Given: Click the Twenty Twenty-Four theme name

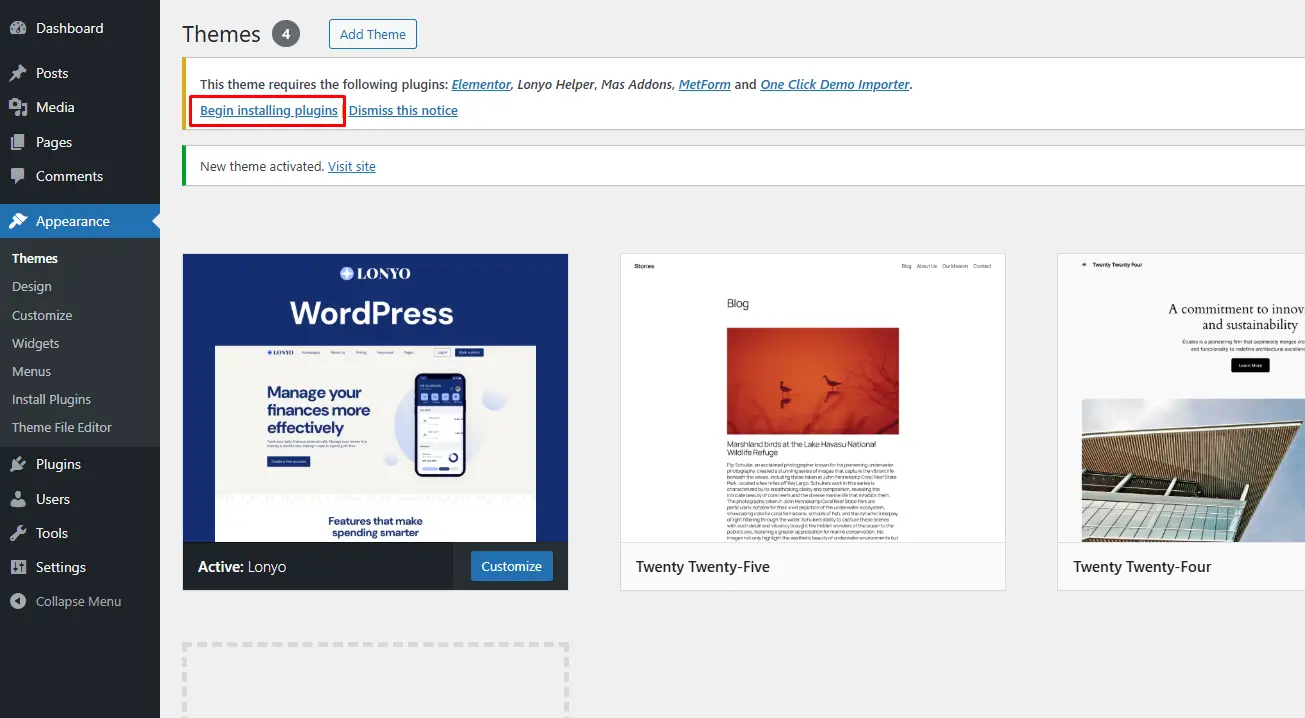Looking at the screenshot, I should click(1142, 566).
